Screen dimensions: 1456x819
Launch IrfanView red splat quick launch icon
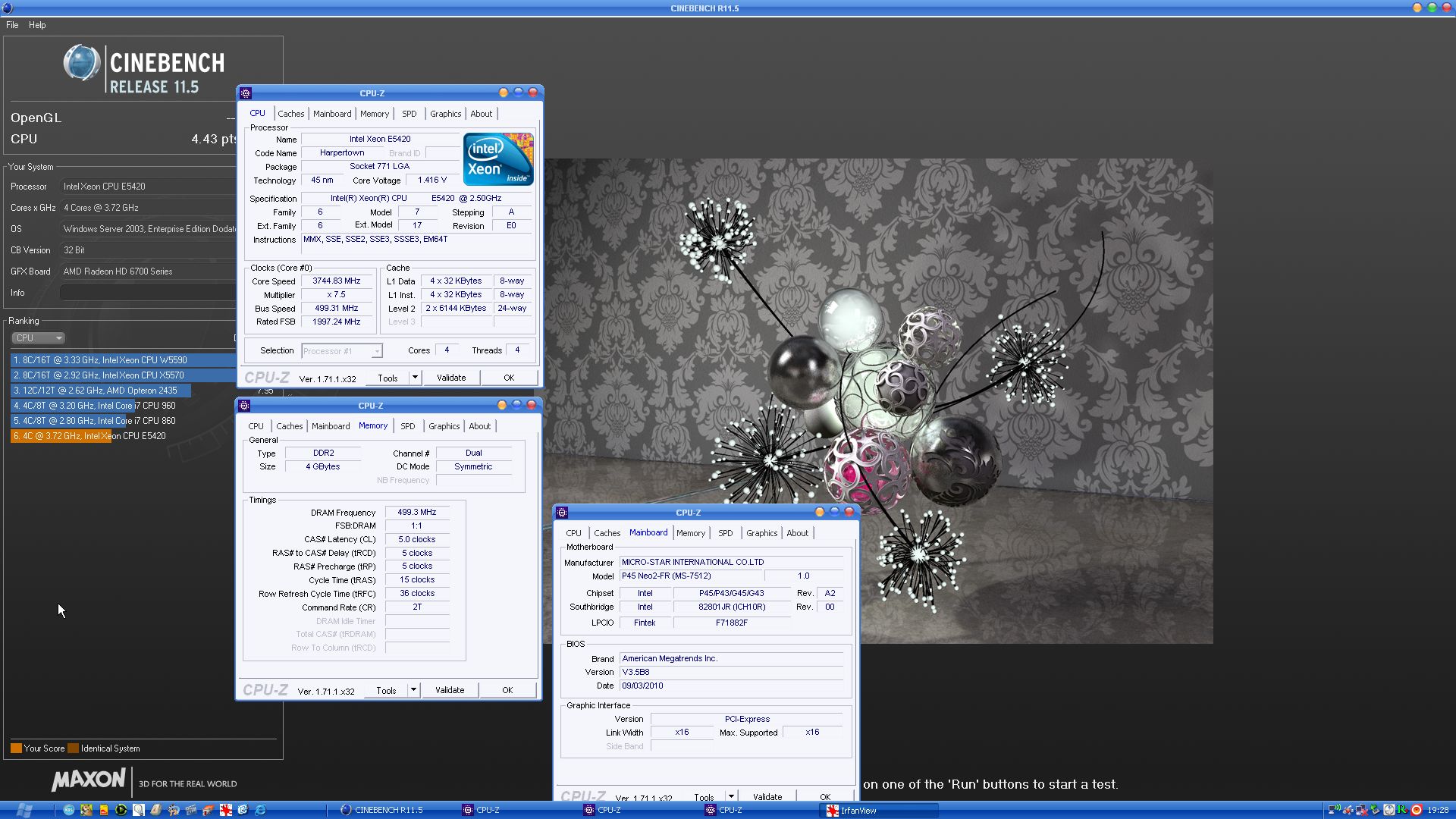tap(226, 810)
